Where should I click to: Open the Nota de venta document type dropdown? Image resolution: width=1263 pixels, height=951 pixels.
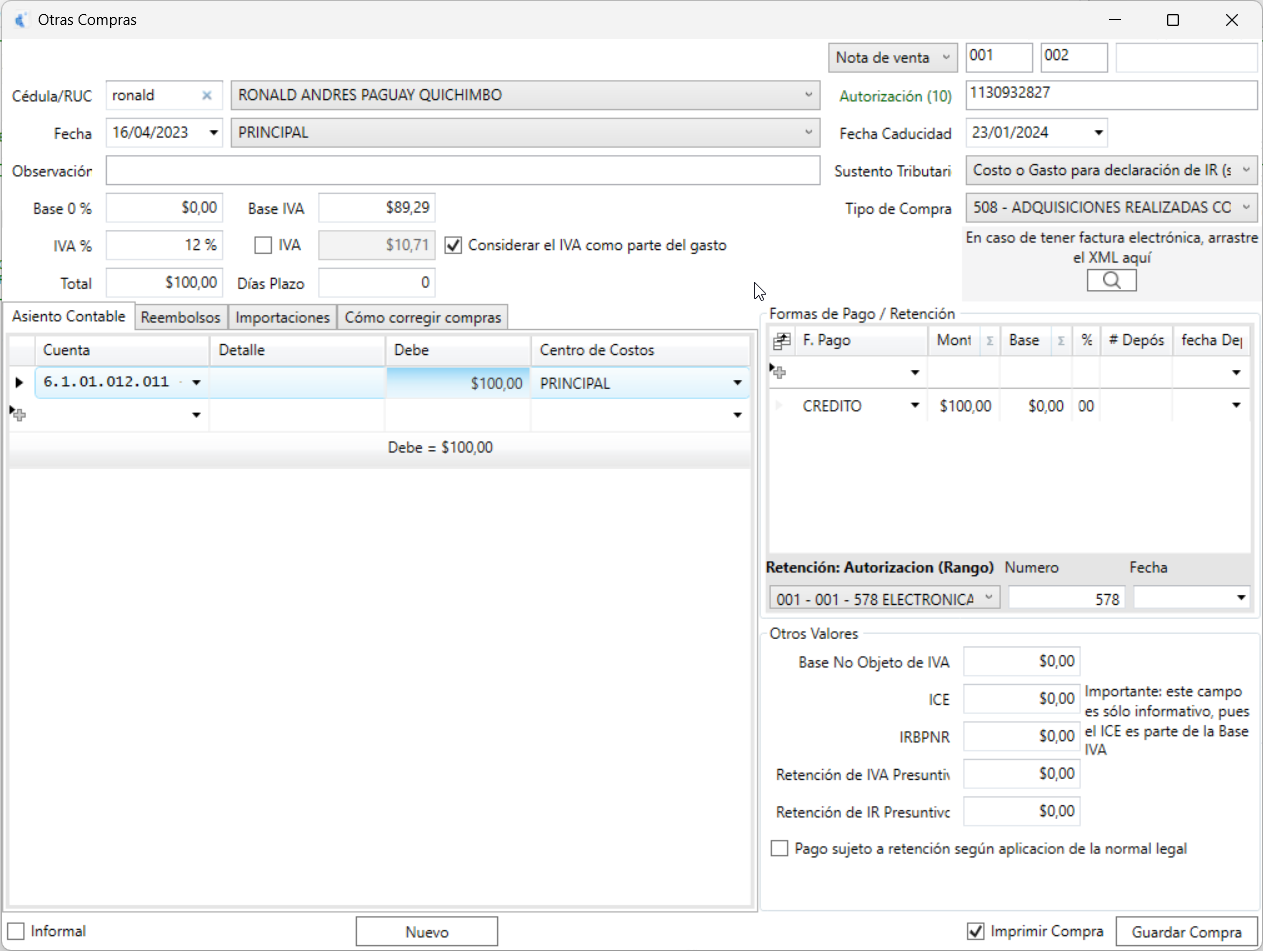893,58
